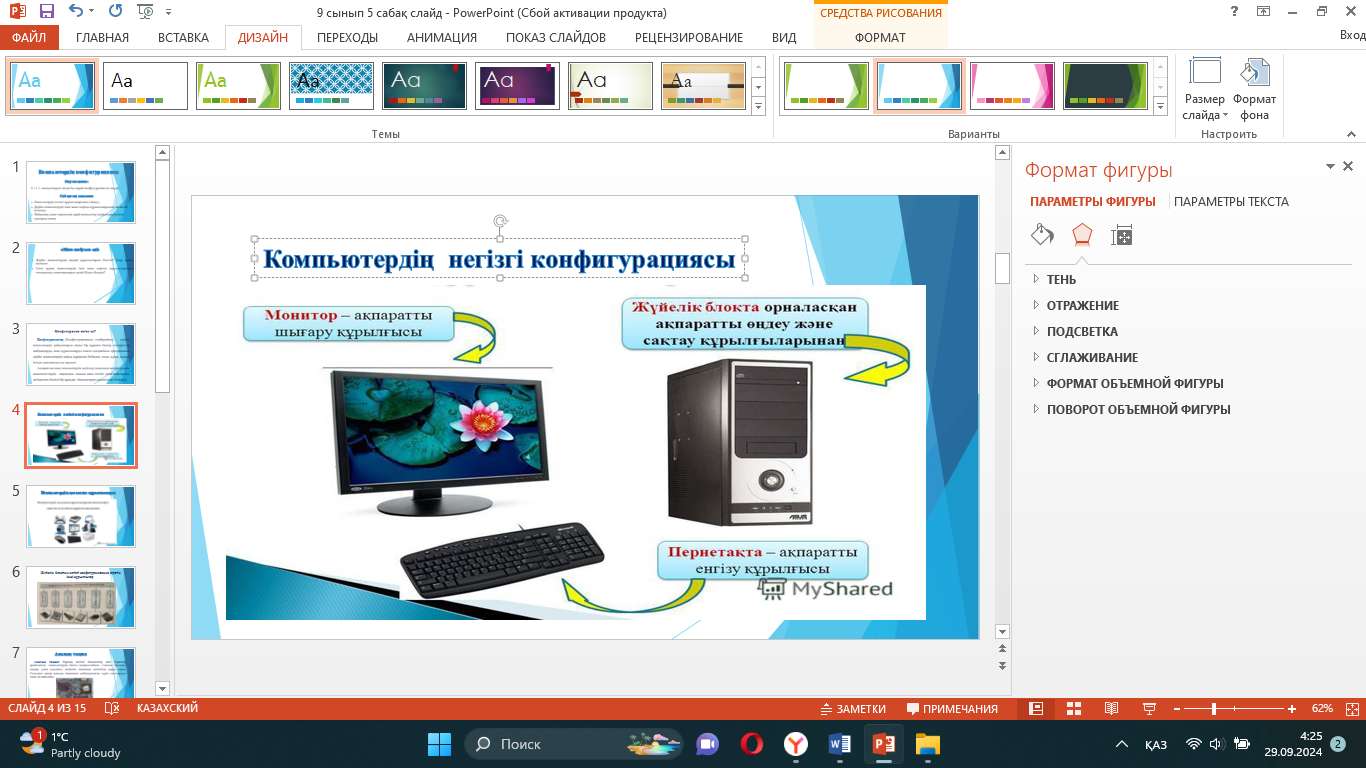The image size is (1366, 768).
Task: Switch to Slide Sorter view
Action: pos(1073,709)
